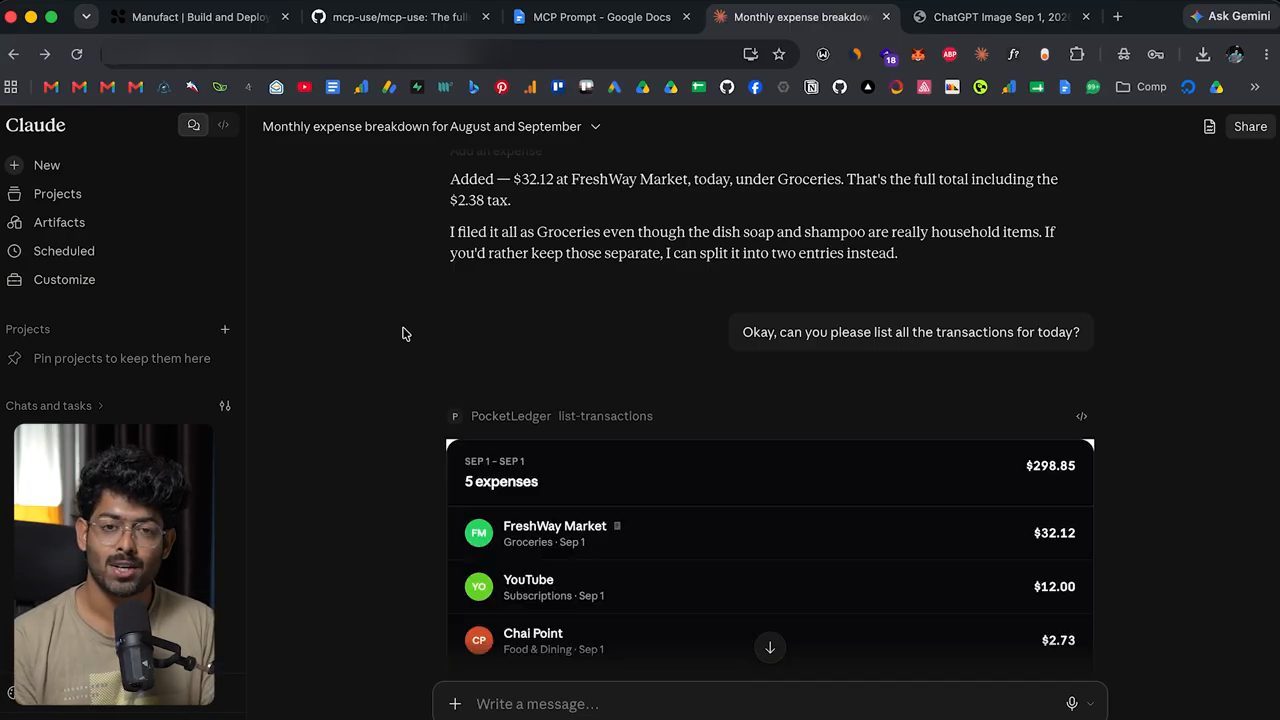This screenshot has width=1280, height=720.
Task: Switch to the mcp-use GitHub tab
Action: tap(400, 17)
